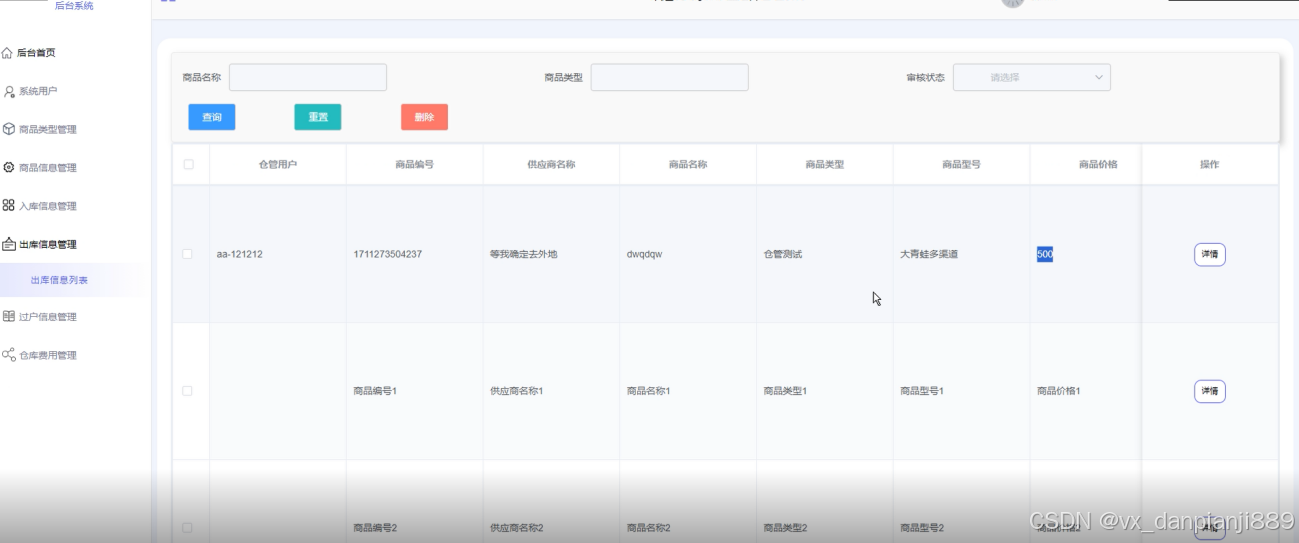Screen dimensions: 1299x543
Task: Click the 商品价格 column header
Action: (x=1098, y=164)
